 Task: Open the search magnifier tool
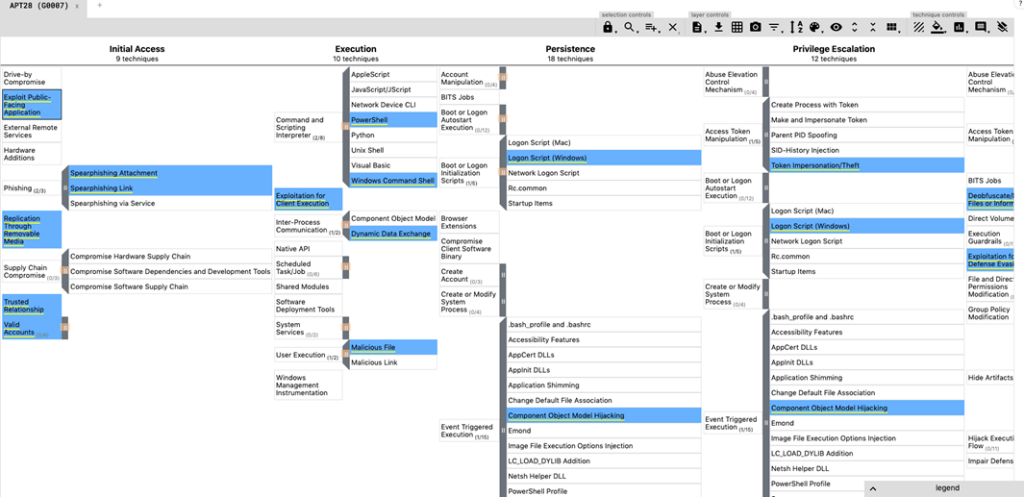tap(630, 27)
